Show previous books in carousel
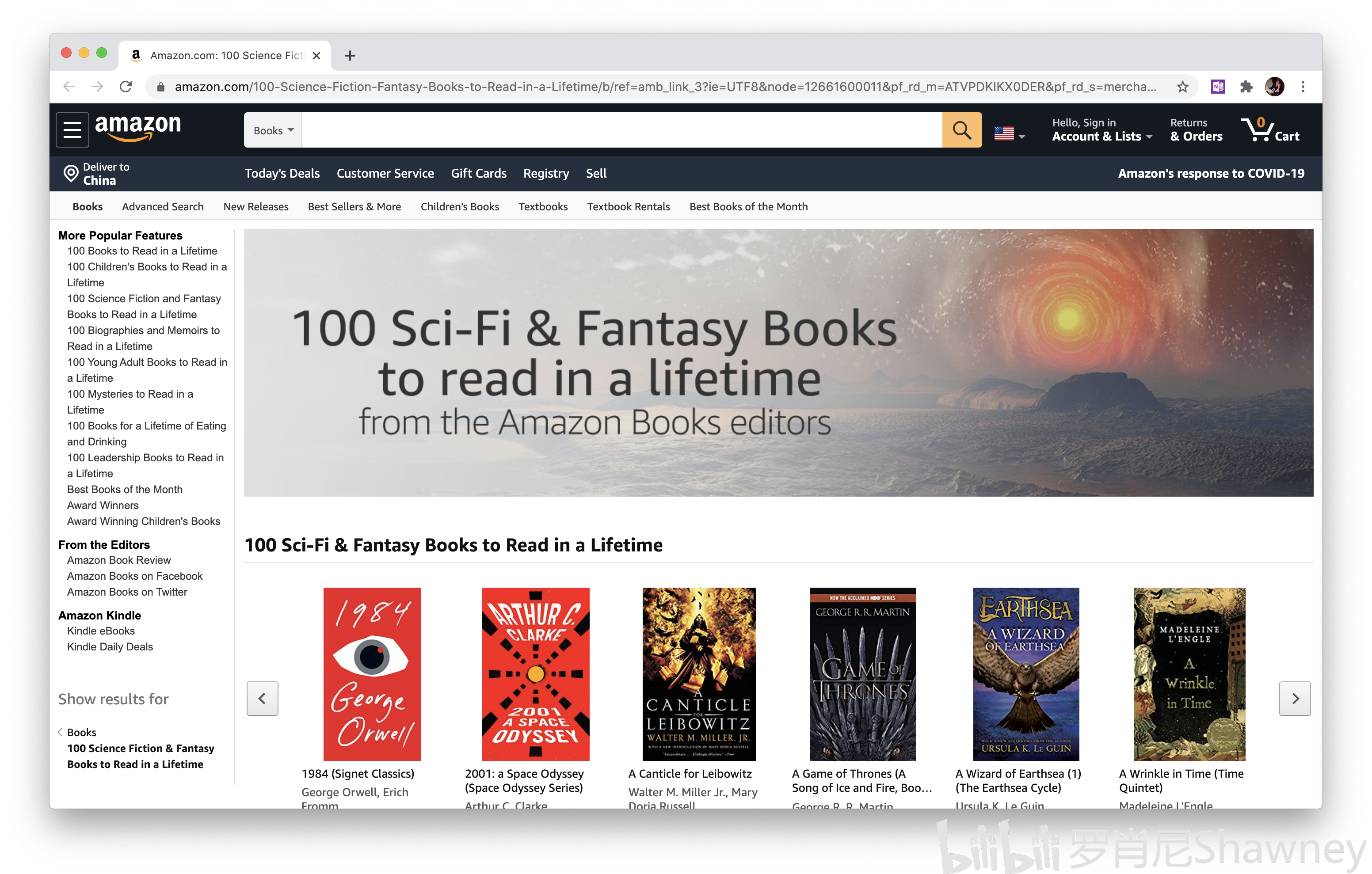 point(262,698)
